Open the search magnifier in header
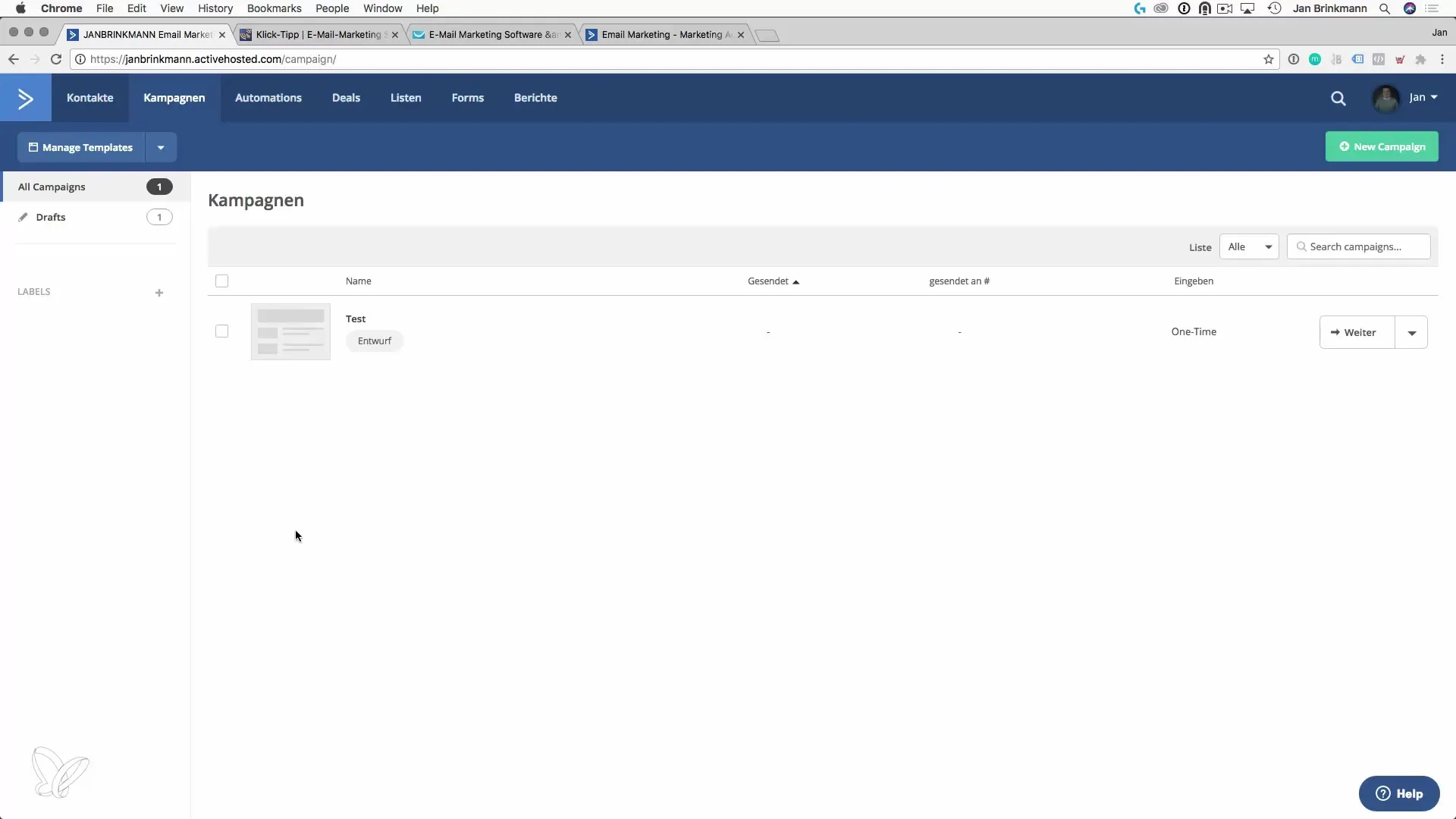Viewport: 1456px width, 819px height. point(1338,99)
